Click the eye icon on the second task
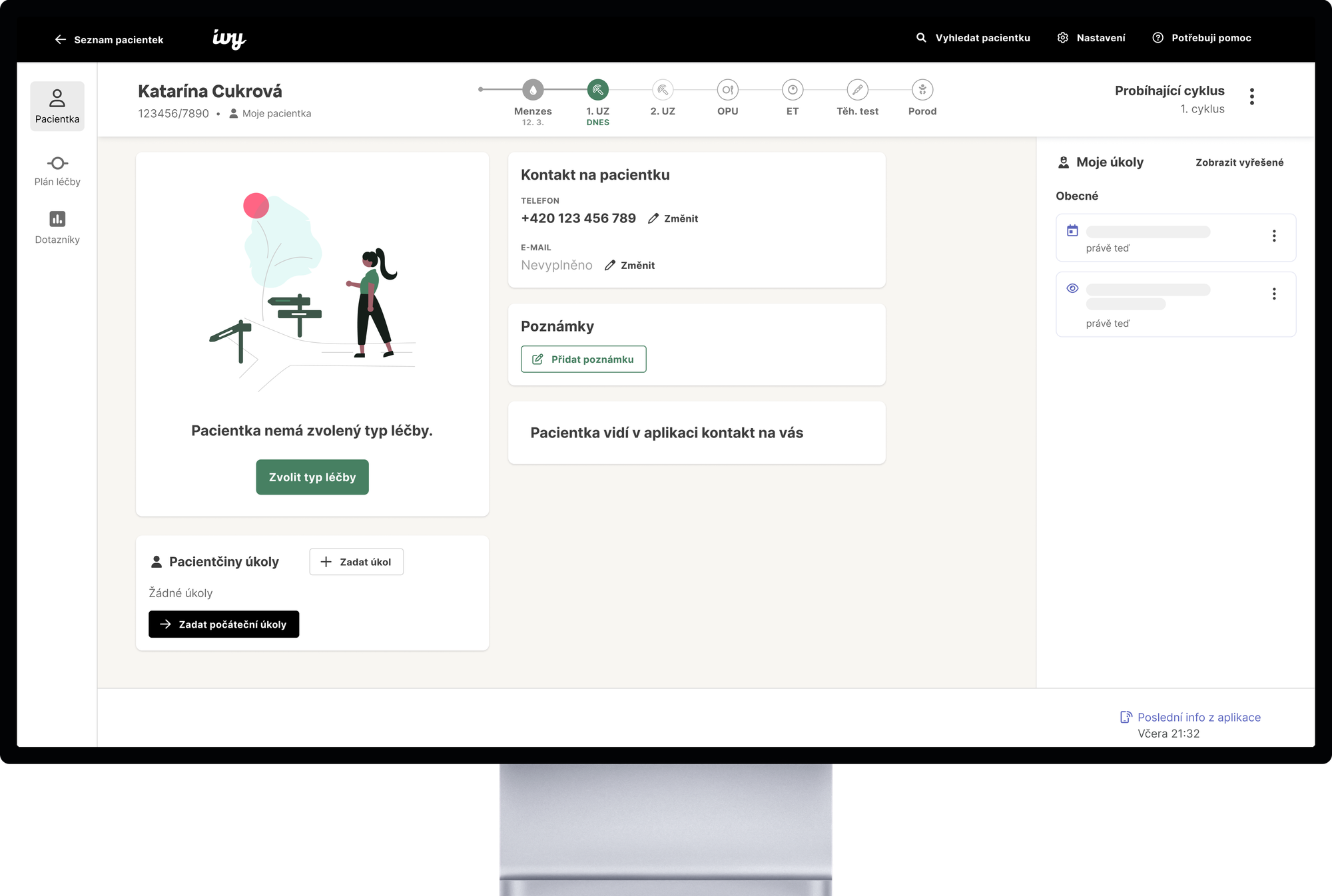 coord(1072,288)
